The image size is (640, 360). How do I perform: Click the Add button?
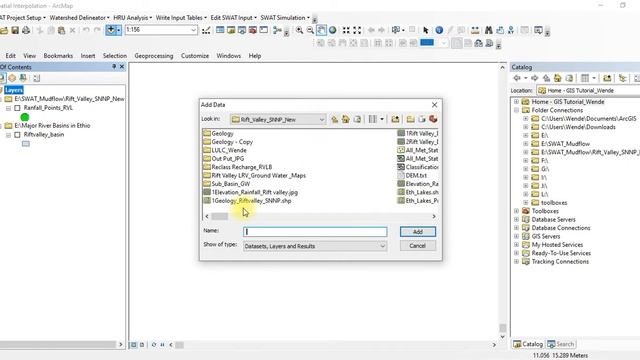[418, 231]
